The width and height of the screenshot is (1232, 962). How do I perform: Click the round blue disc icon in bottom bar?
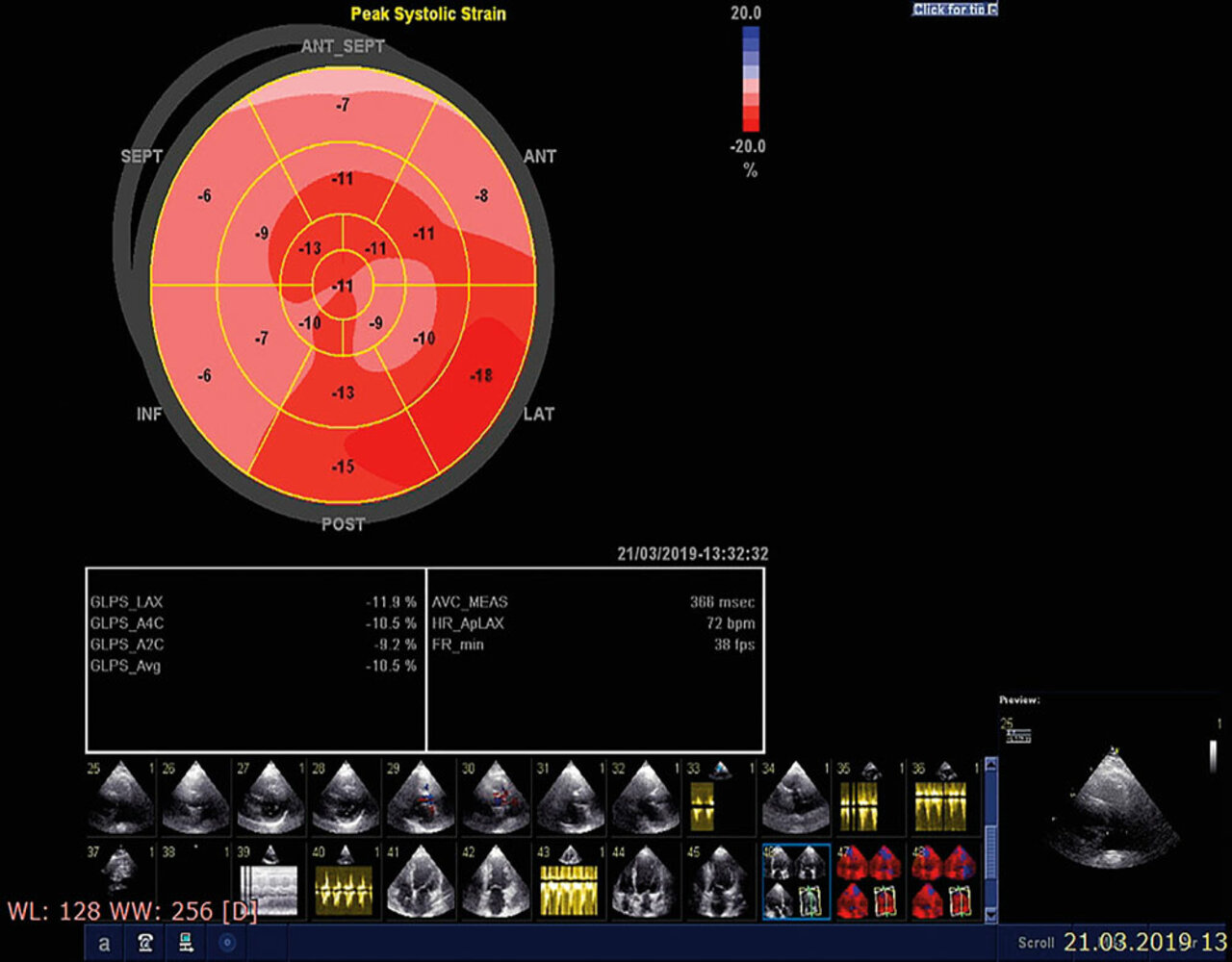(228, 944)
